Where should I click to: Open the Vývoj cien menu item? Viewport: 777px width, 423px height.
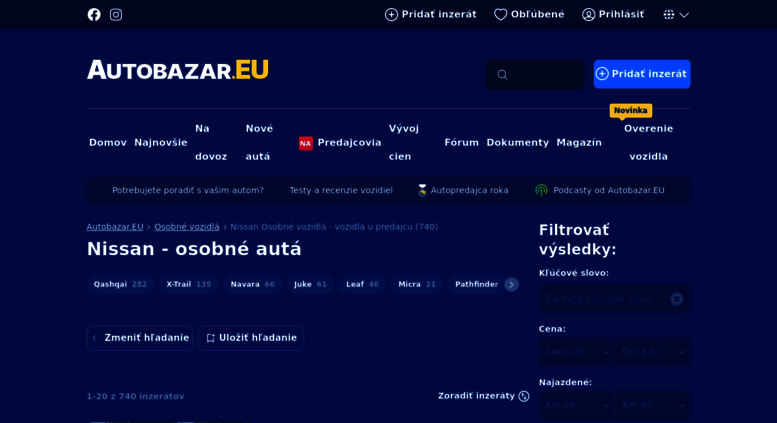(404, 143)
